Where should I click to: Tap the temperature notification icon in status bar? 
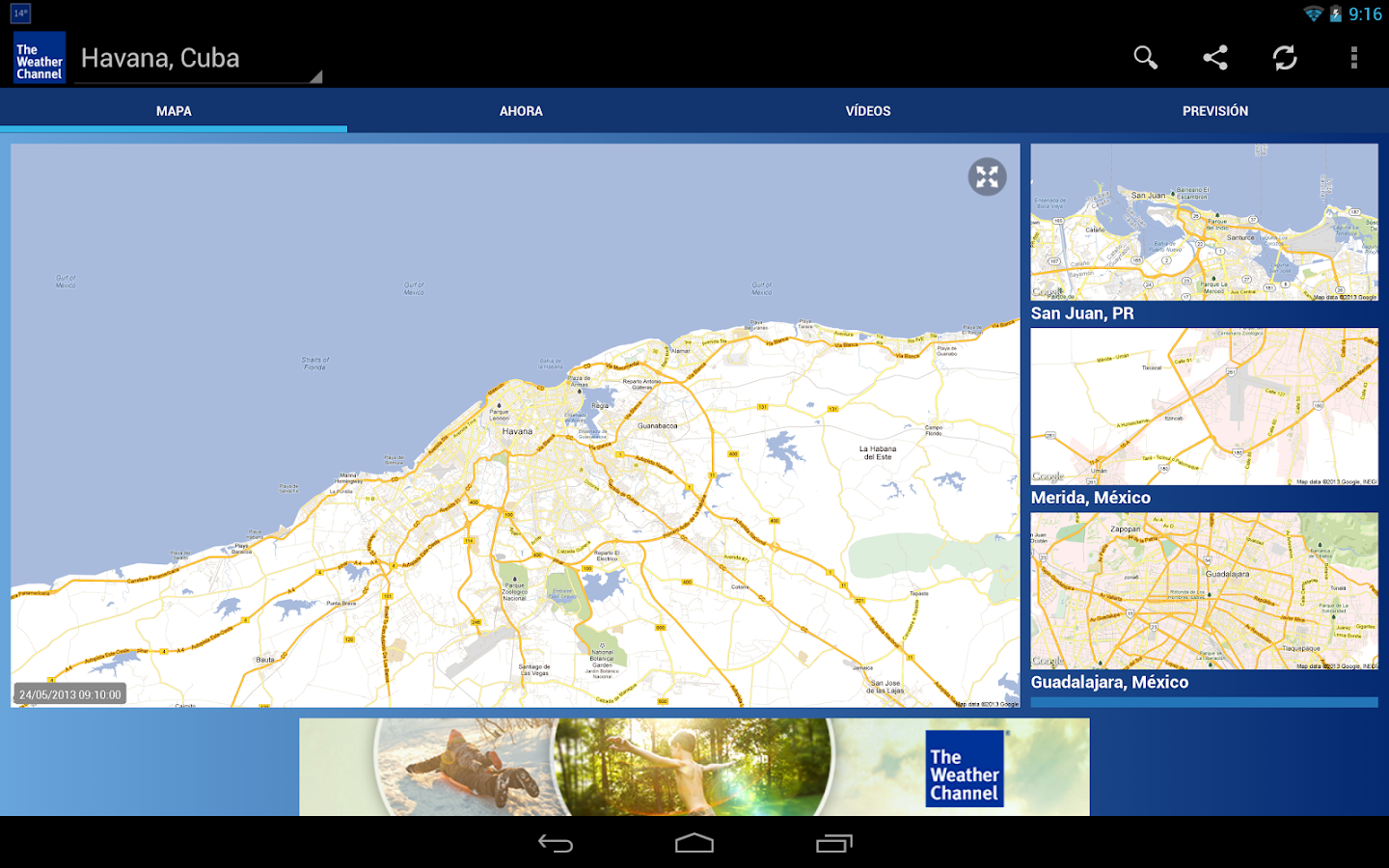20,14
